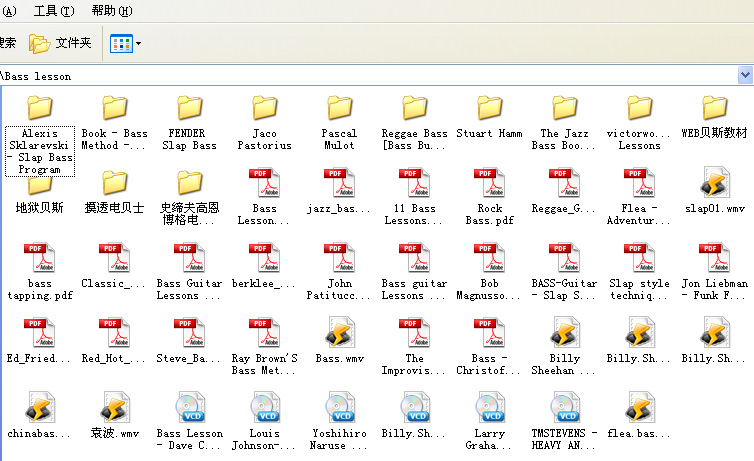Open the 帮助(H) menu
Screen dimensions: 754x461
click(112, 11)
